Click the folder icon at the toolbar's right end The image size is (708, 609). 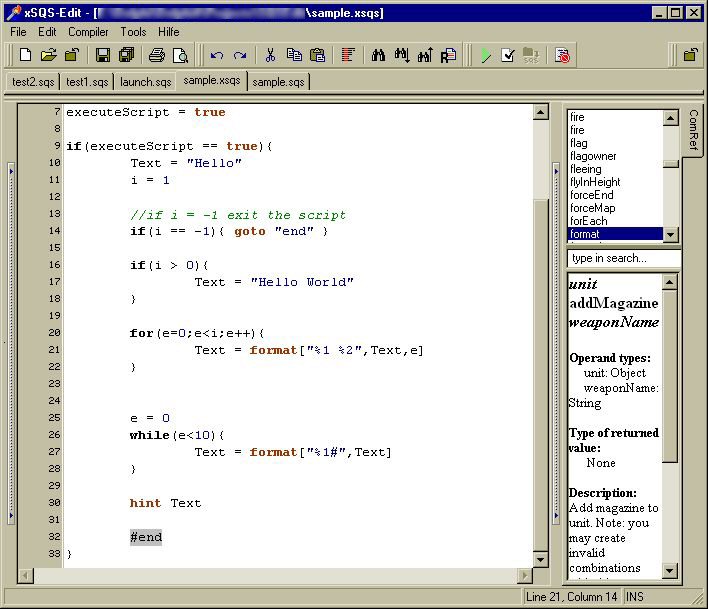(x=690, y=56)
